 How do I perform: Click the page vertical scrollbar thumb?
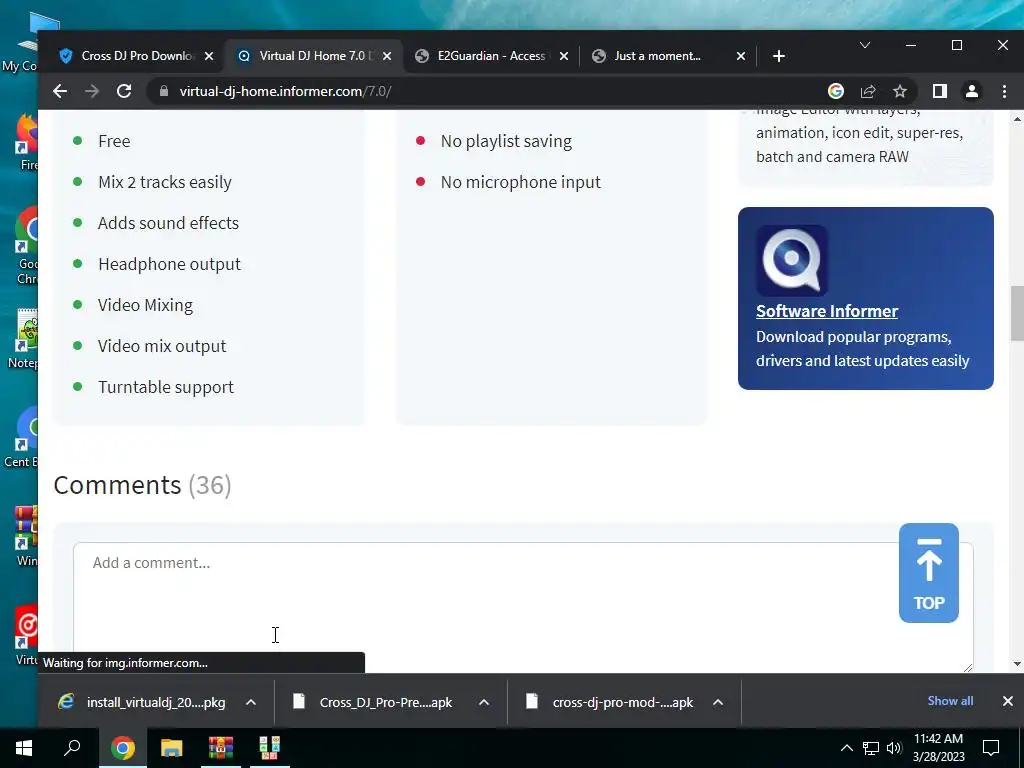[1017, 313]
